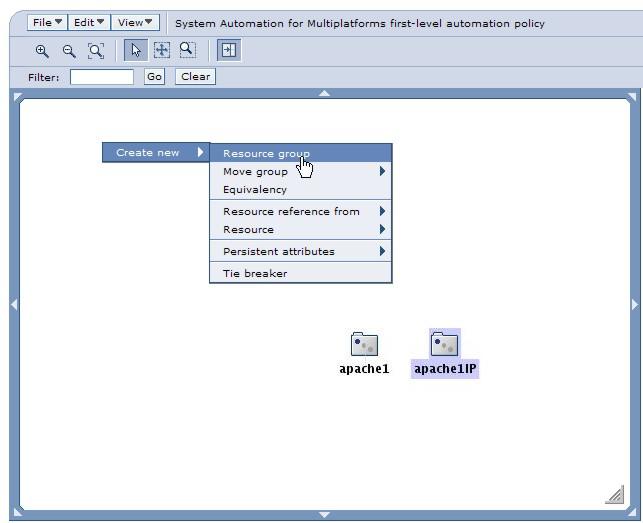Click the zoom to fit icon

[96, 51]
